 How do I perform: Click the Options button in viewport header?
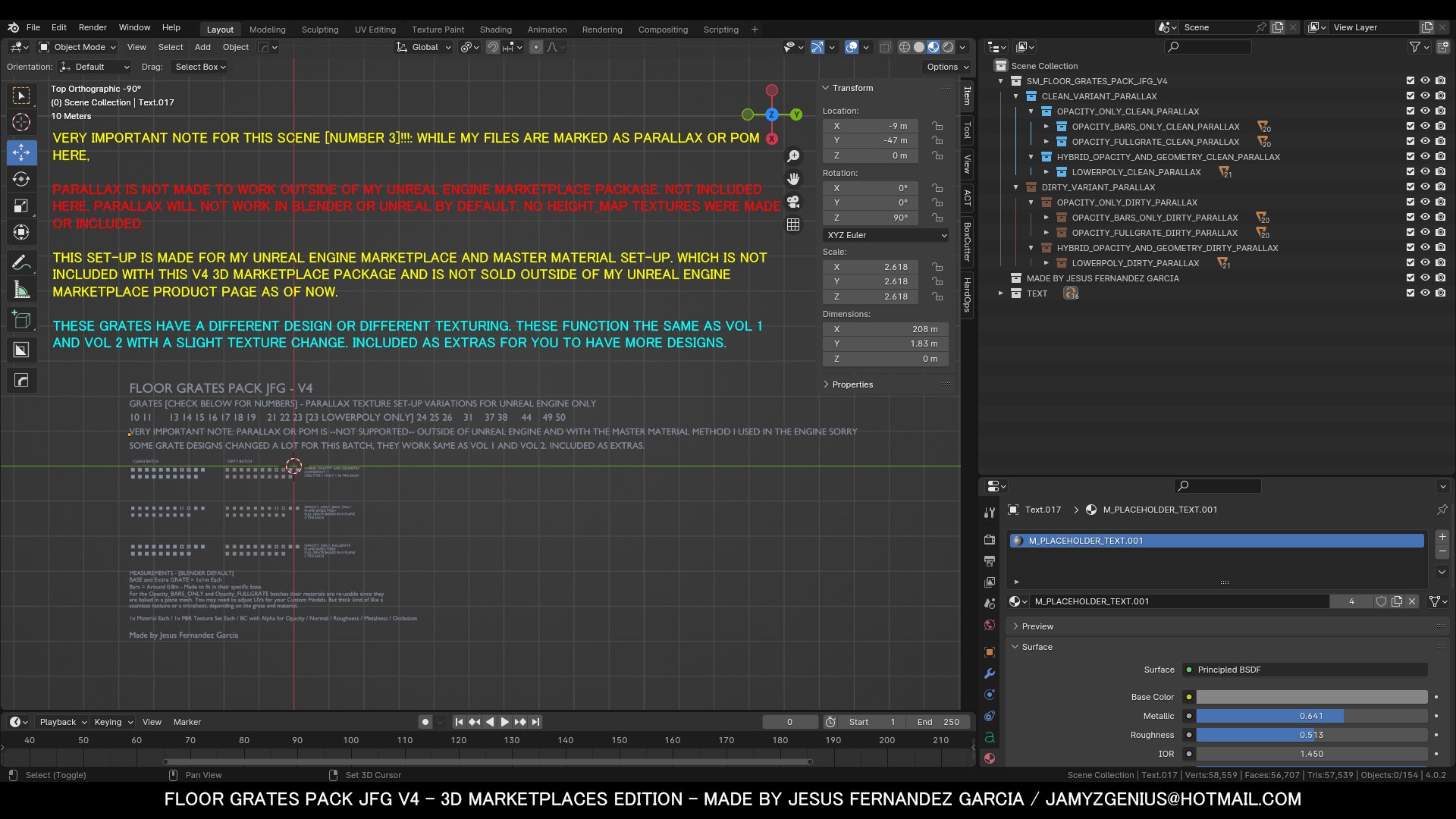coord(947,67)
